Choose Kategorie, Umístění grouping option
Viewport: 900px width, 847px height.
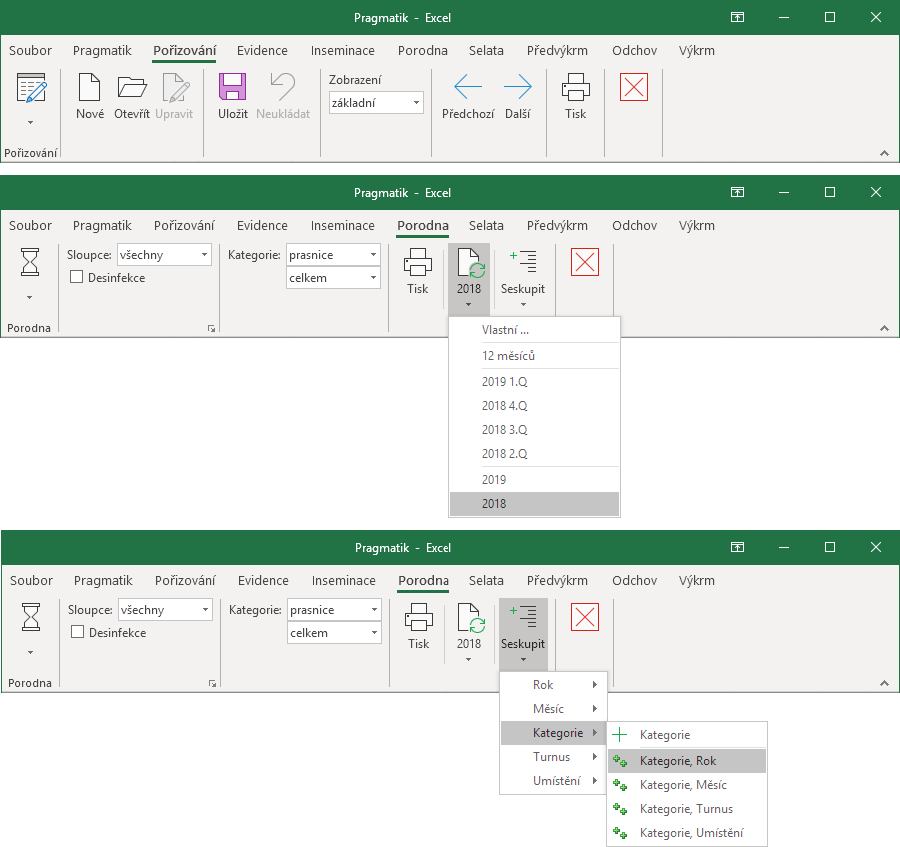coord(687,833)
